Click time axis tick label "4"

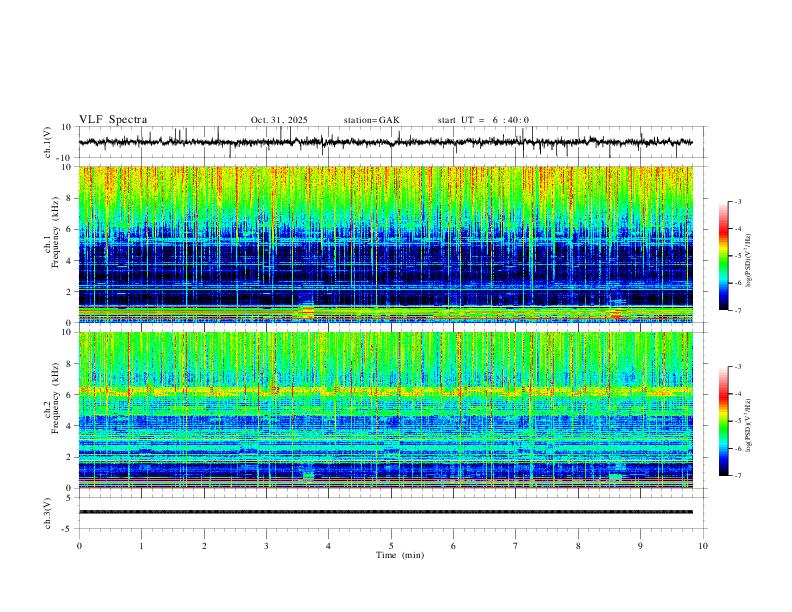pyautogui.click(x=329, y=546)
